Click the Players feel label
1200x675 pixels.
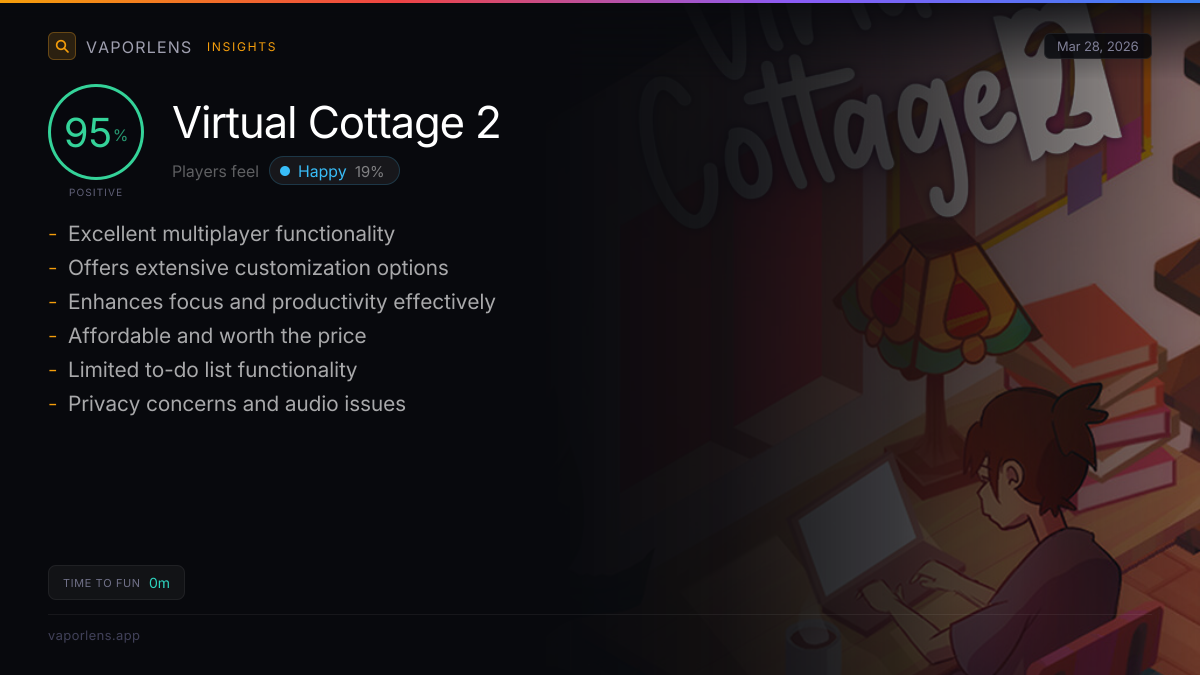click(x=215, y=171)
